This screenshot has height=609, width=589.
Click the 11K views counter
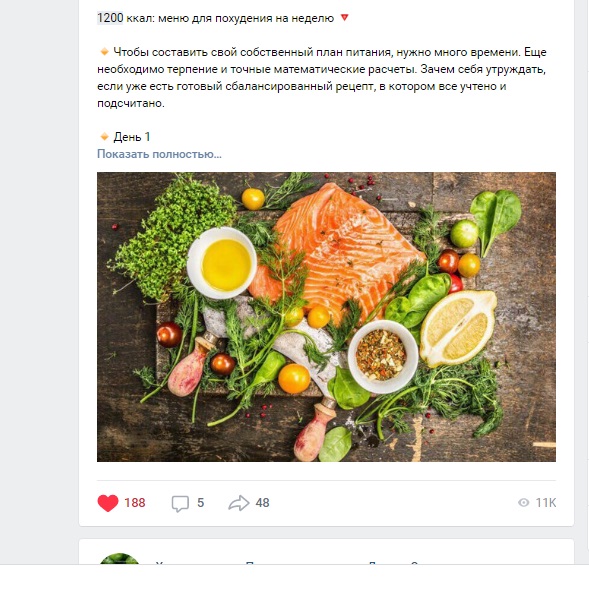pyautogui.click(x=546, y=503)
